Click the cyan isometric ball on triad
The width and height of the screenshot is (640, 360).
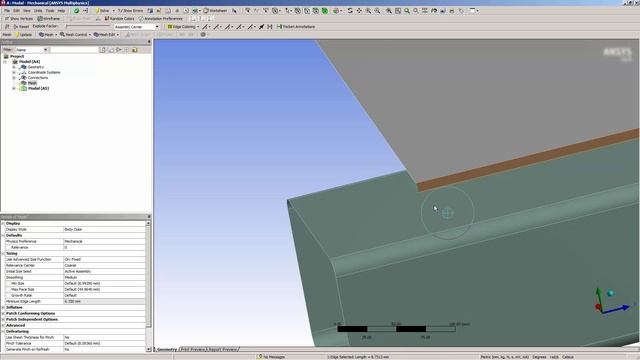coord(611,293)
